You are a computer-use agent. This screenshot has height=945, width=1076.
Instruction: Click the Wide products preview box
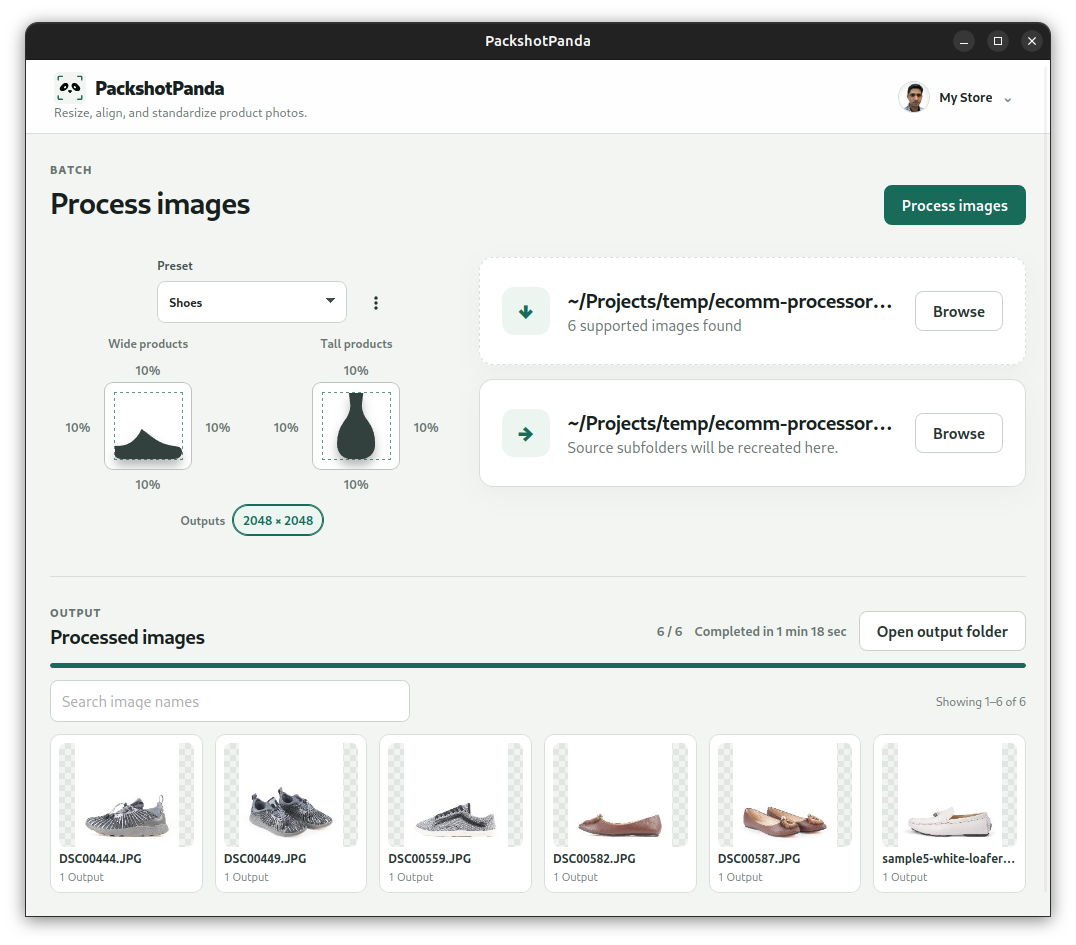pos(148,426)
